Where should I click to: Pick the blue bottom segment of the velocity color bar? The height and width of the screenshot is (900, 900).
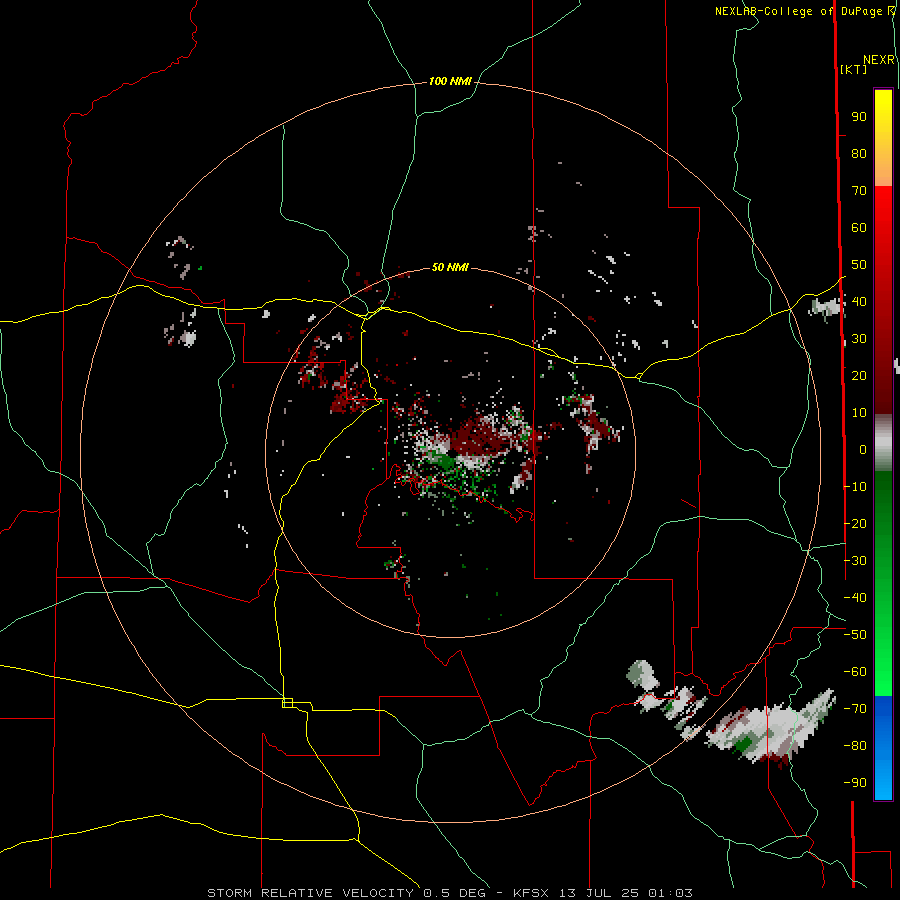(883, 748)
